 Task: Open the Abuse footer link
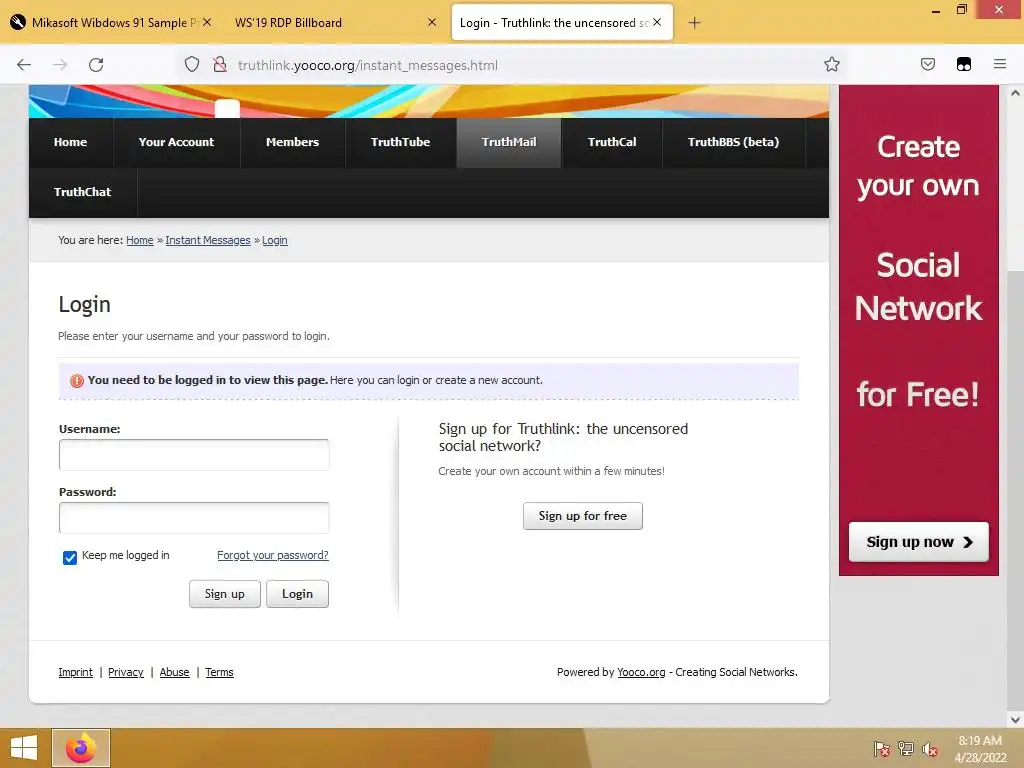click(174, 672)
